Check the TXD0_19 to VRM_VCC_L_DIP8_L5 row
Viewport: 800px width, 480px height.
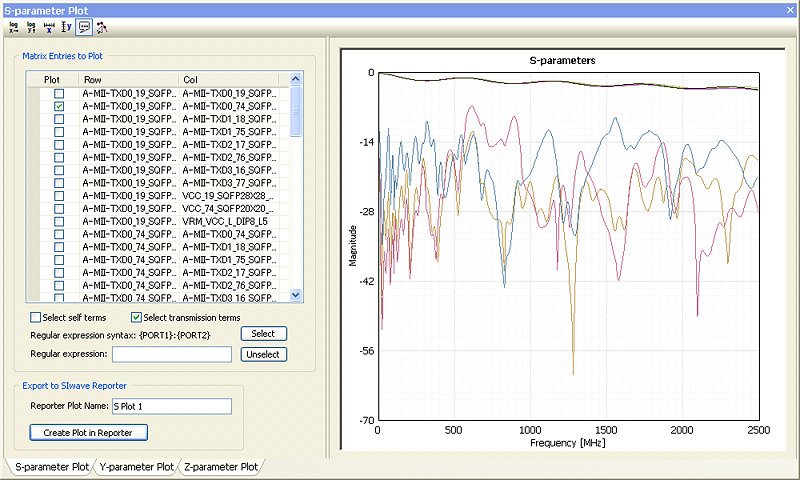click(59, 221)
